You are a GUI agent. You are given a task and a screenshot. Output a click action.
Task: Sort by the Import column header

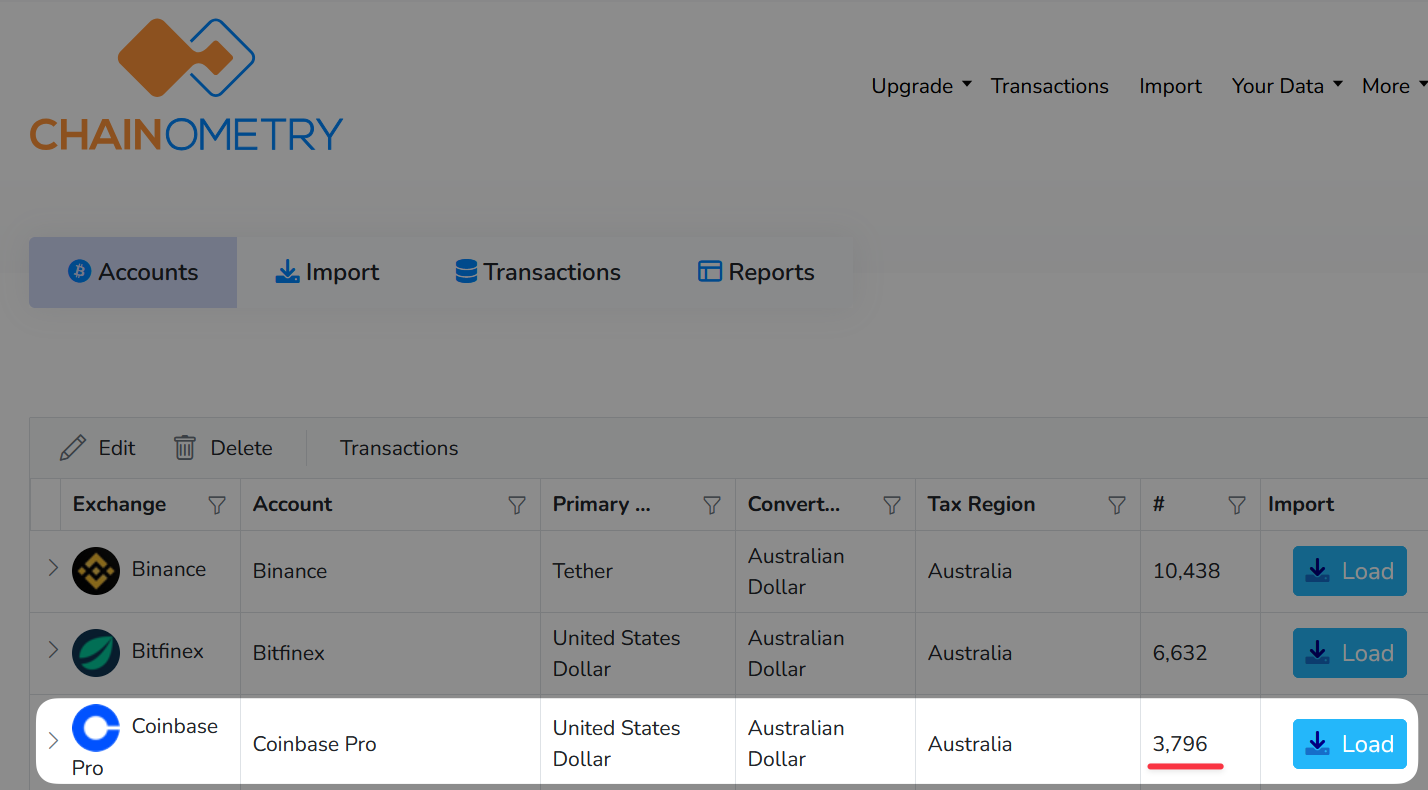coord(1301,504)
